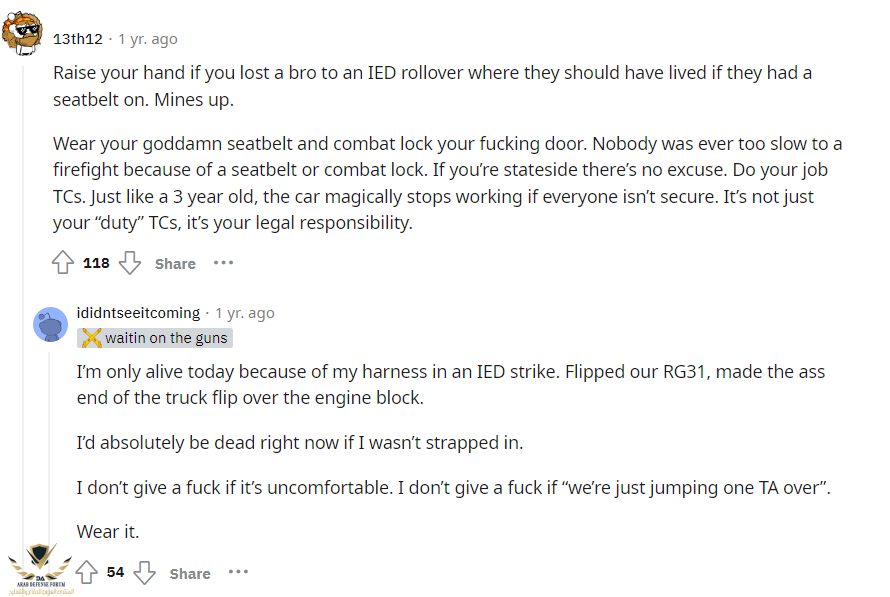
Task: Downvote the reply from ididntseeitcoming
Action: [x=145, y=573]
